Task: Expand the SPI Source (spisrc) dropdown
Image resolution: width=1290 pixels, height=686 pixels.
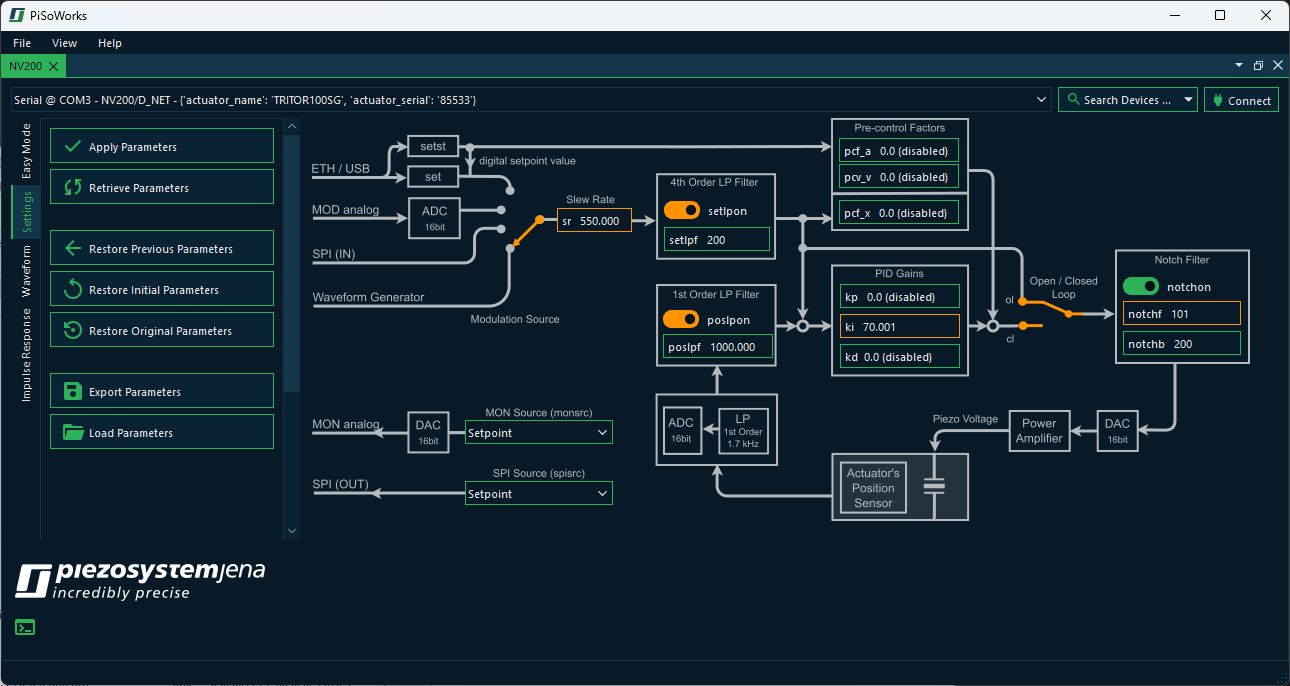Action: [538, 494]
